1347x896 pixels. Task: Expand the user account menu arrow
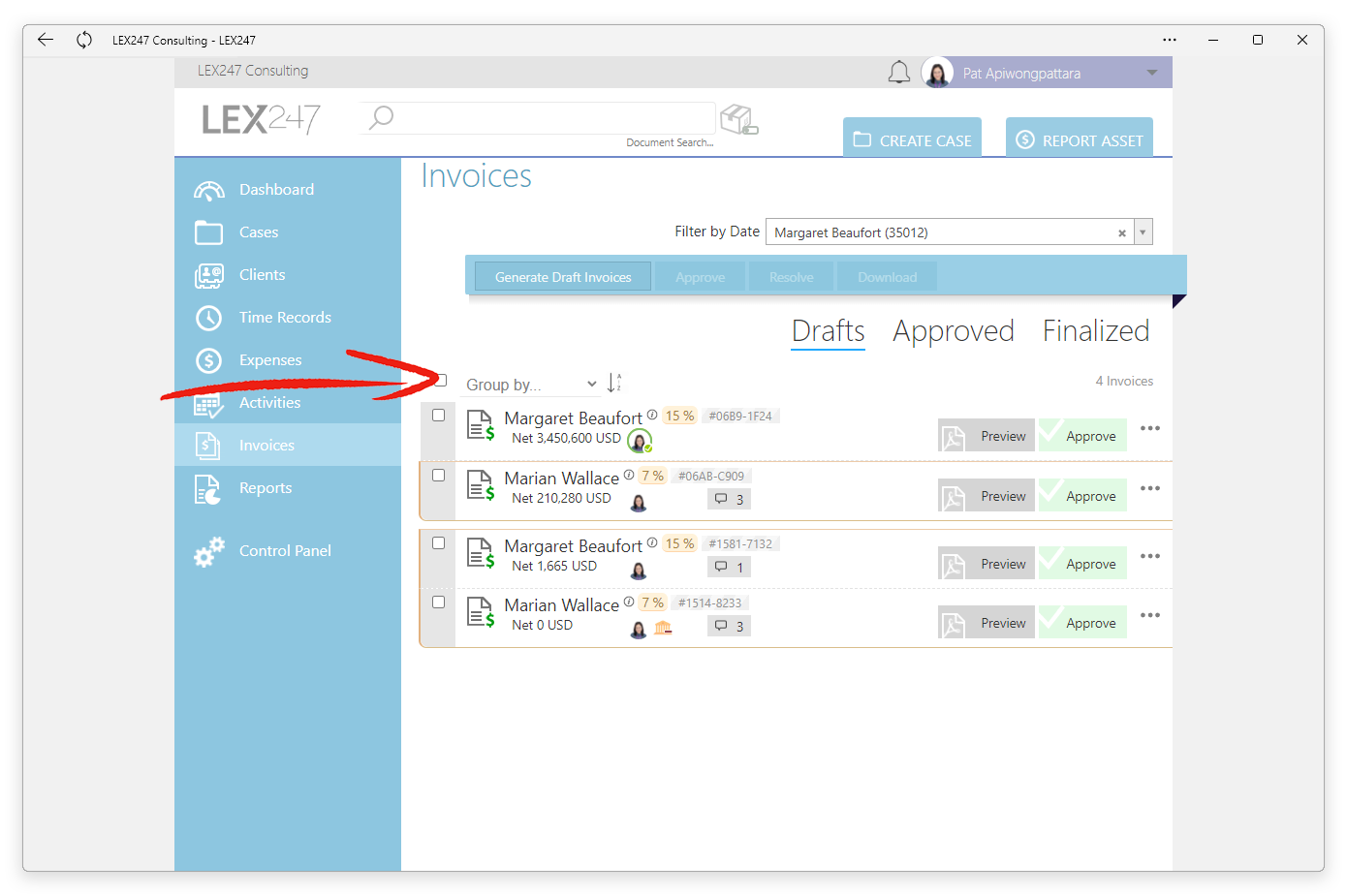[1151, 73]
